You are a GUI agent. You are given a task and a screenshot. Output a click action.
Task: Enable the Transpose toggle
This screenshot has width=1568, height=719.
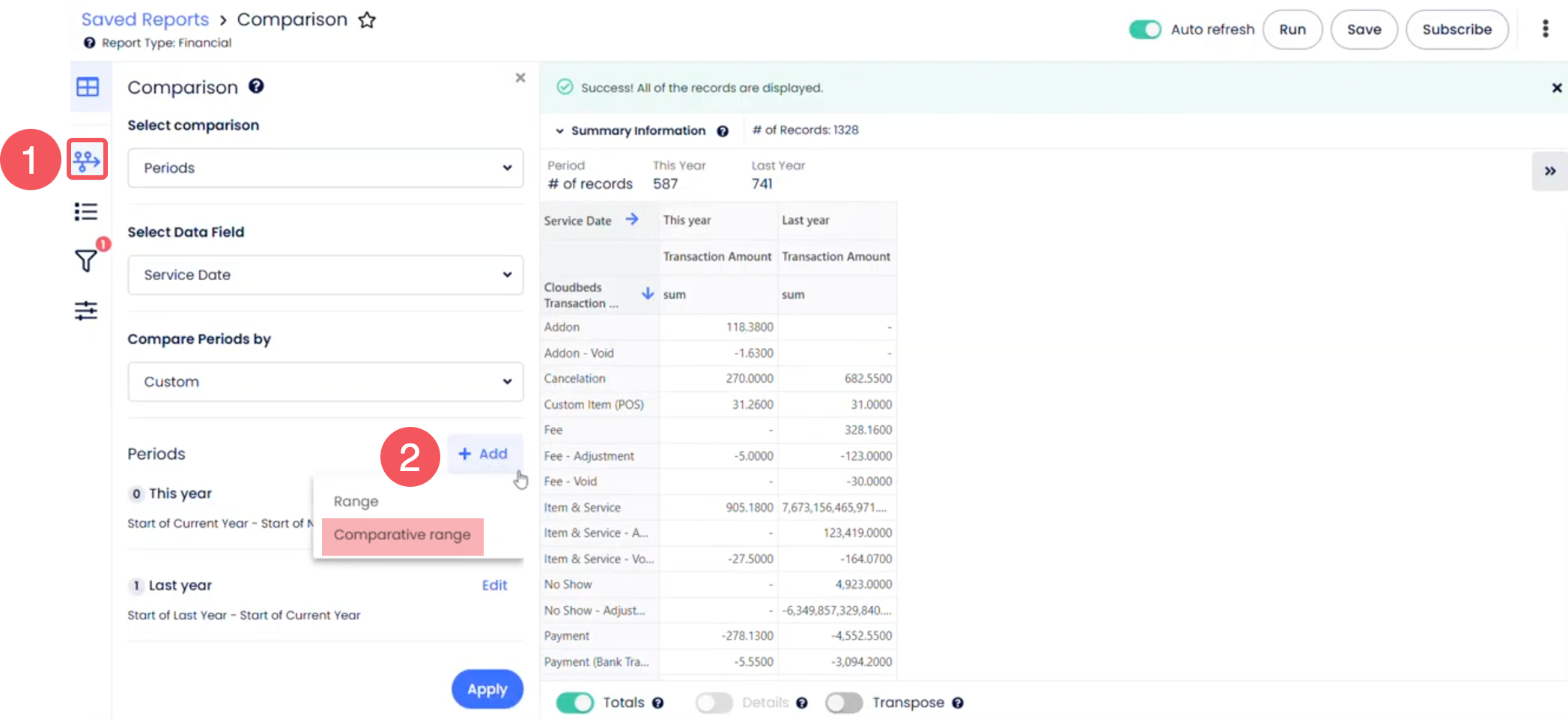pos(844,703)
